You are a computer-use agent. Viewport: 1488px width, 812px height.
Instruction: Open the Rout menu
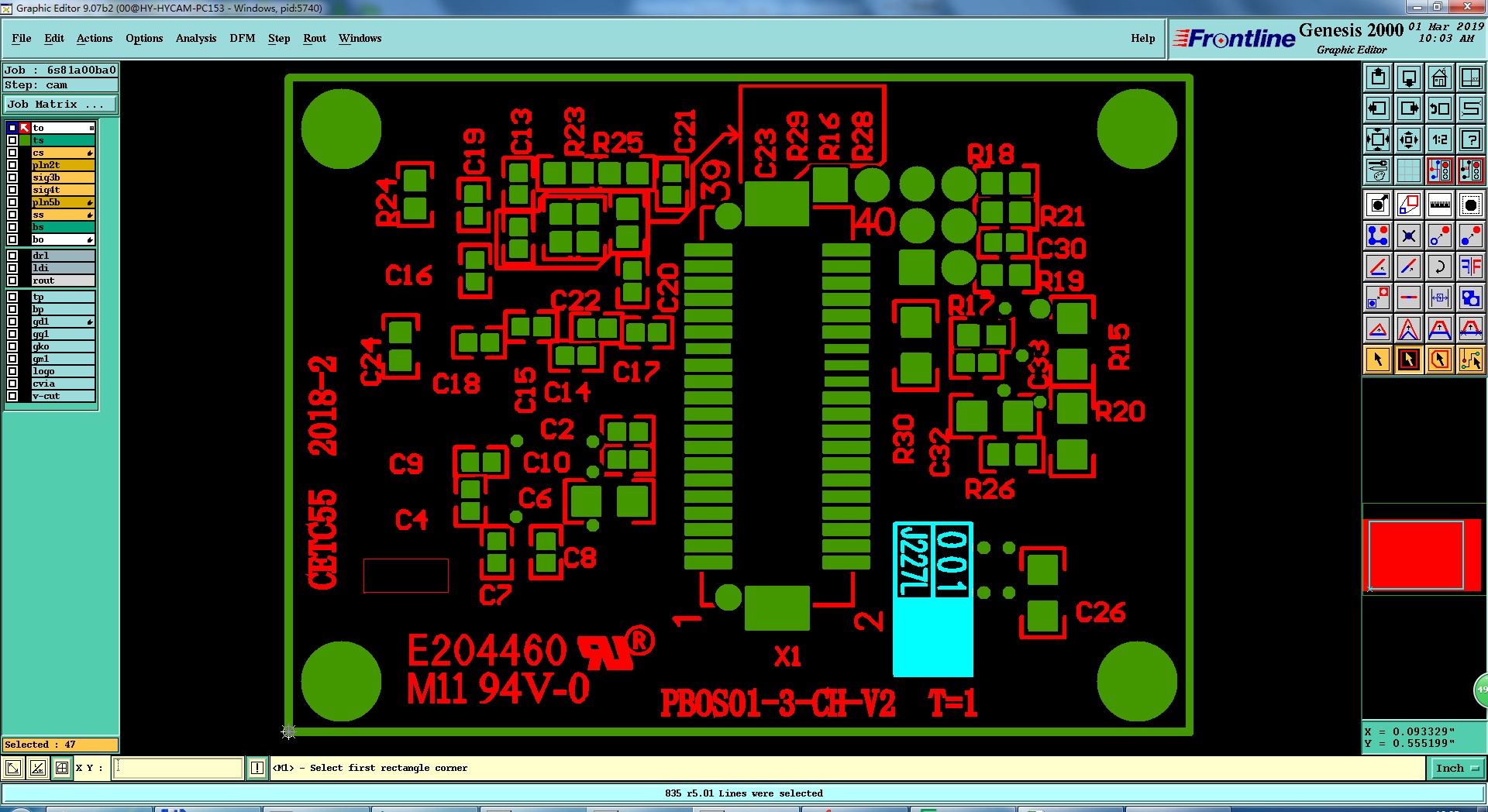(315, 38)
